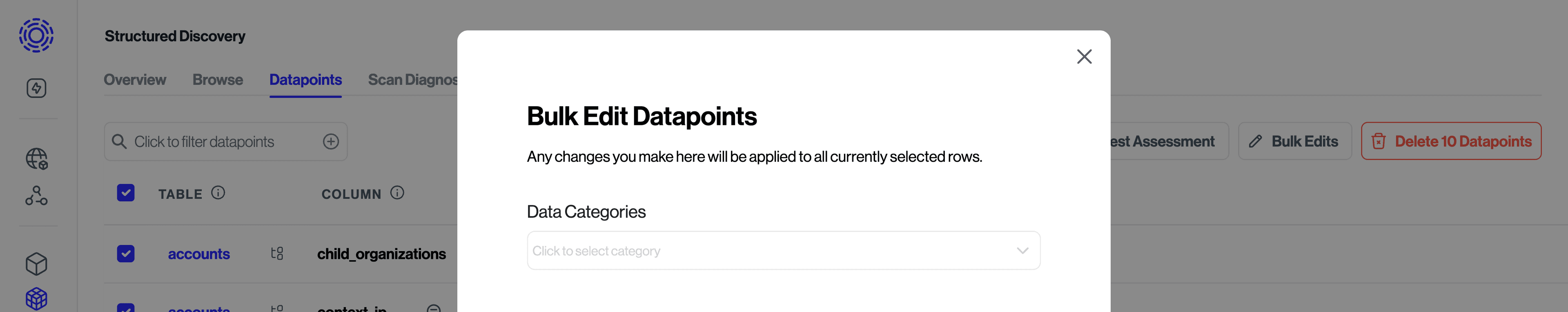Open the connected nodes sidebar icon

pos(36,196)
